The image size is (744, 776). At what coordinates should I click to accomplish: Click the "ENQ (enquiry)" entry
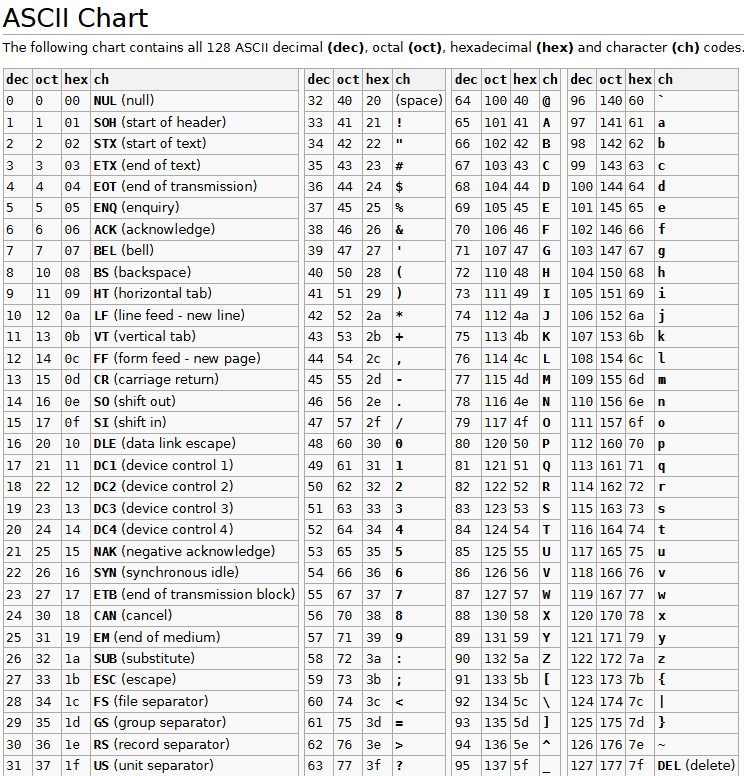(195, 208)
